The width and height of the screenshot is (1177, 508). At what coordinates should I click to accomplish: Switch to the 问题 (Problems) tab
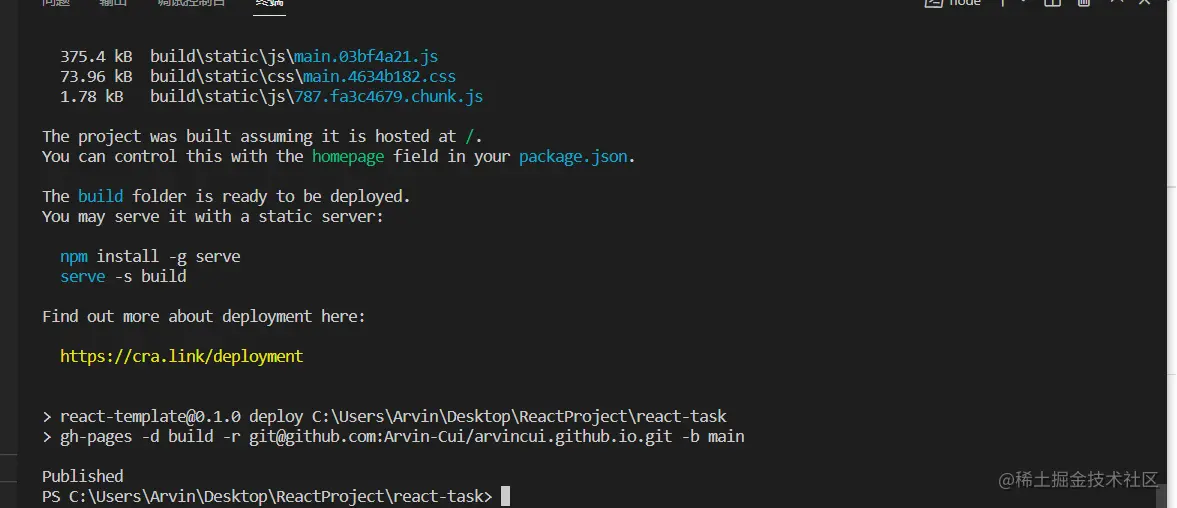tap(56, 3)
